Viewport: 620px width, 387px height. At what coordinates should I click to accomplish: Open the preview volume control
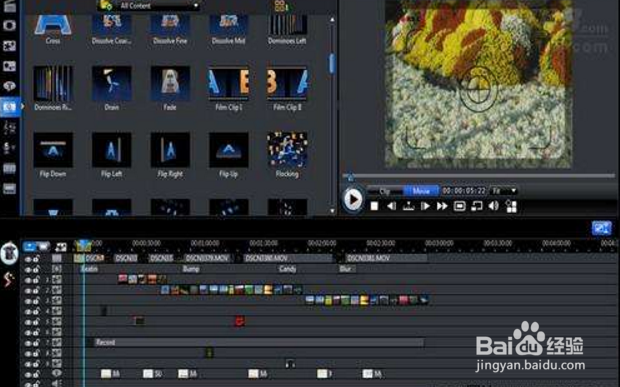[x=493, y=206]
